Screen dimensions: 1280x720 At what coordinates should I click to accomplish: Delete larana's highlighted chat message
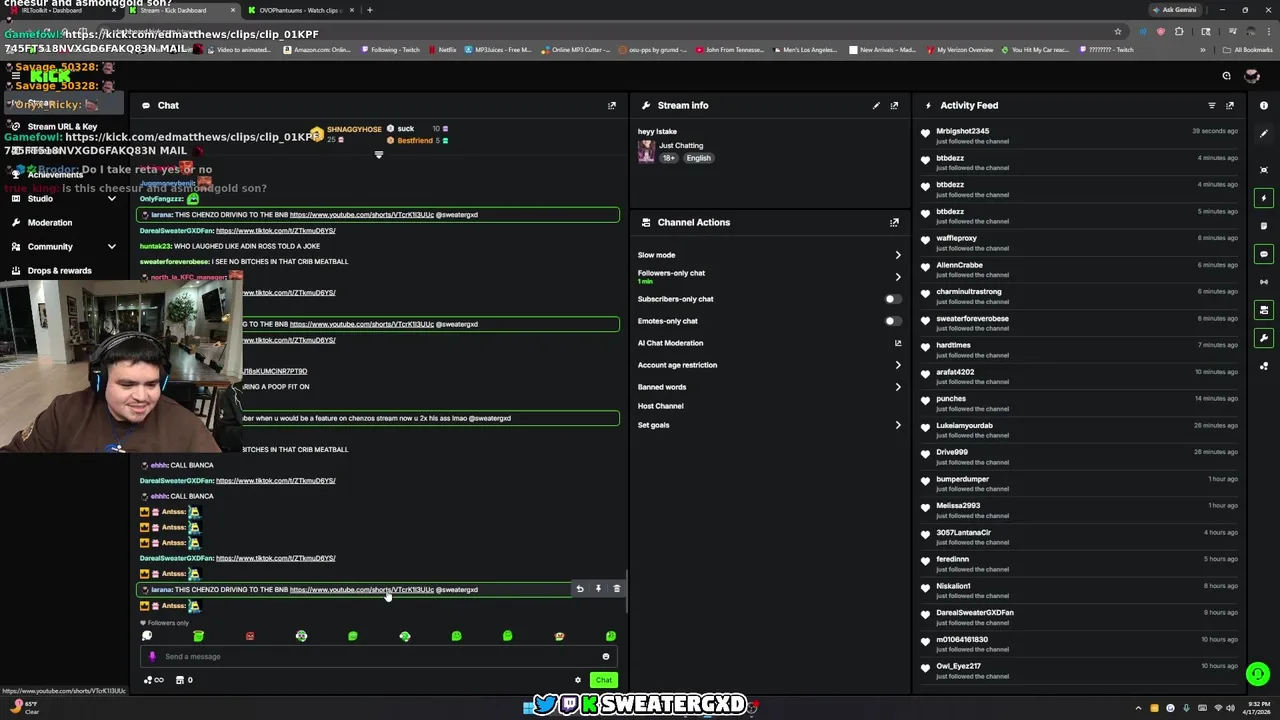(x=616, y=589)
